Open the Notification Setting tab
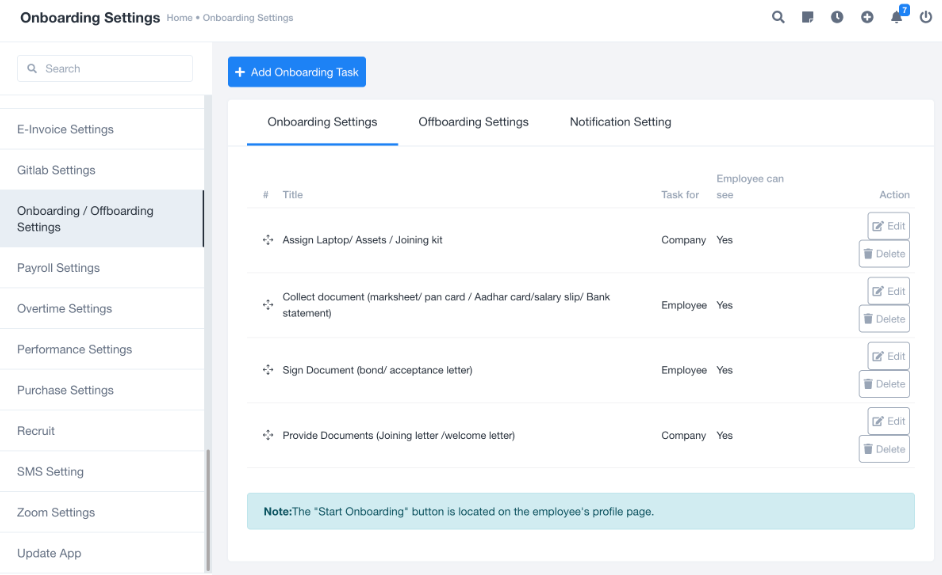 (x=620, y=122)
